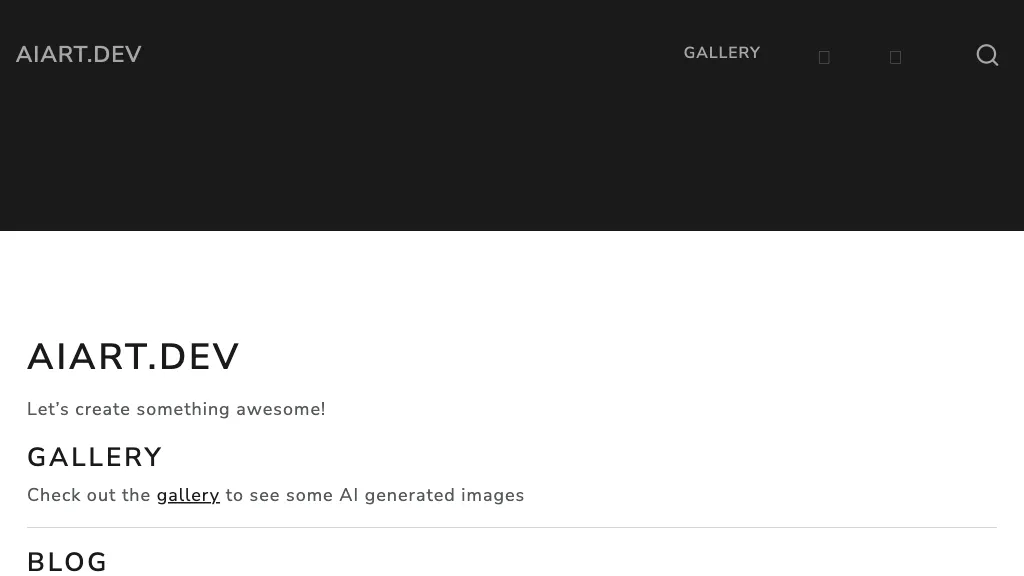The width and height of the screenshot is (1024, 576).
Task: Click the words "Check out the"
Action: (x=88, y=495)
